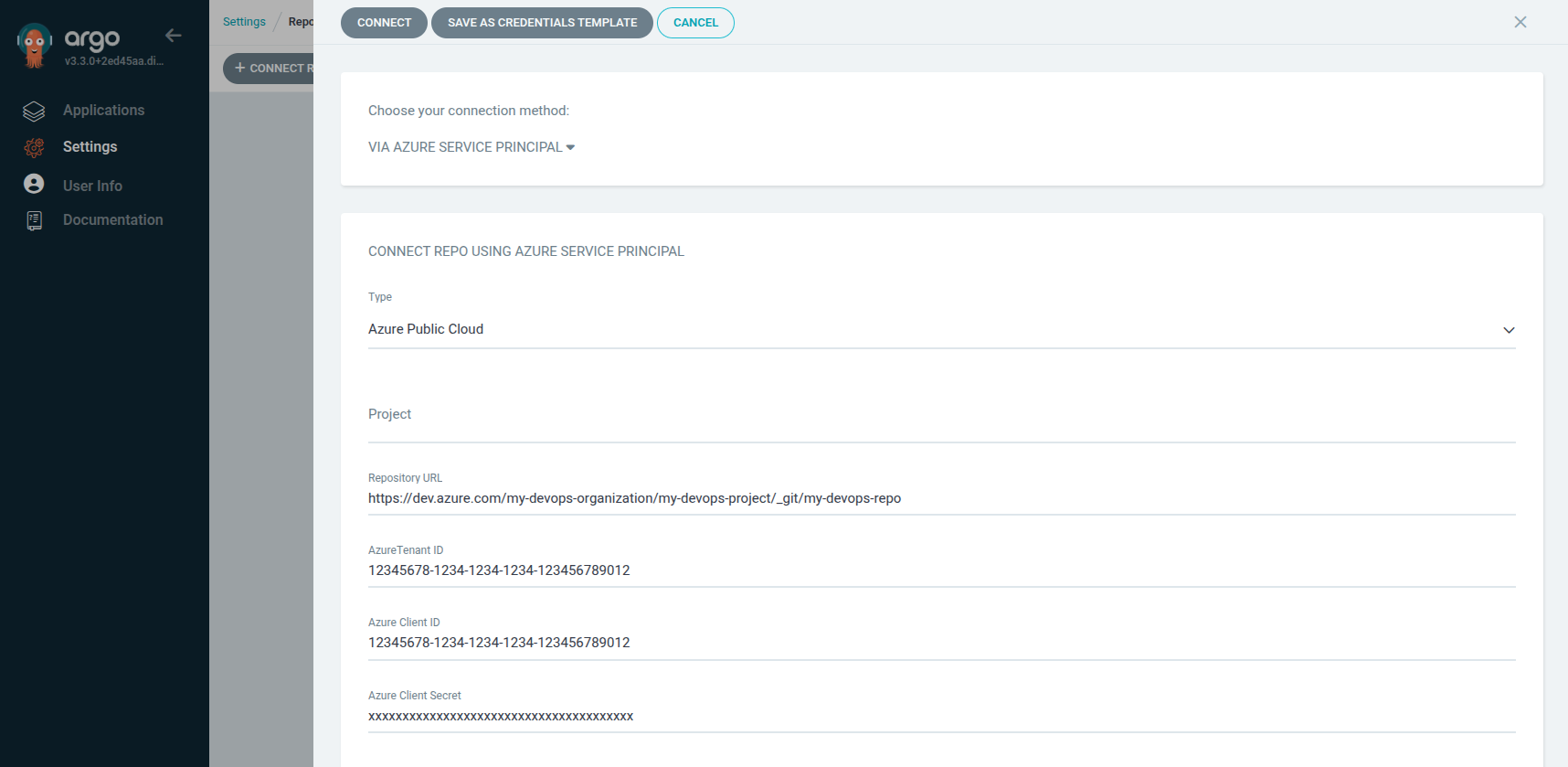Click the Azure Client Secret field
This screenshot has height=767, width=1568.
[x=941, y=716]
